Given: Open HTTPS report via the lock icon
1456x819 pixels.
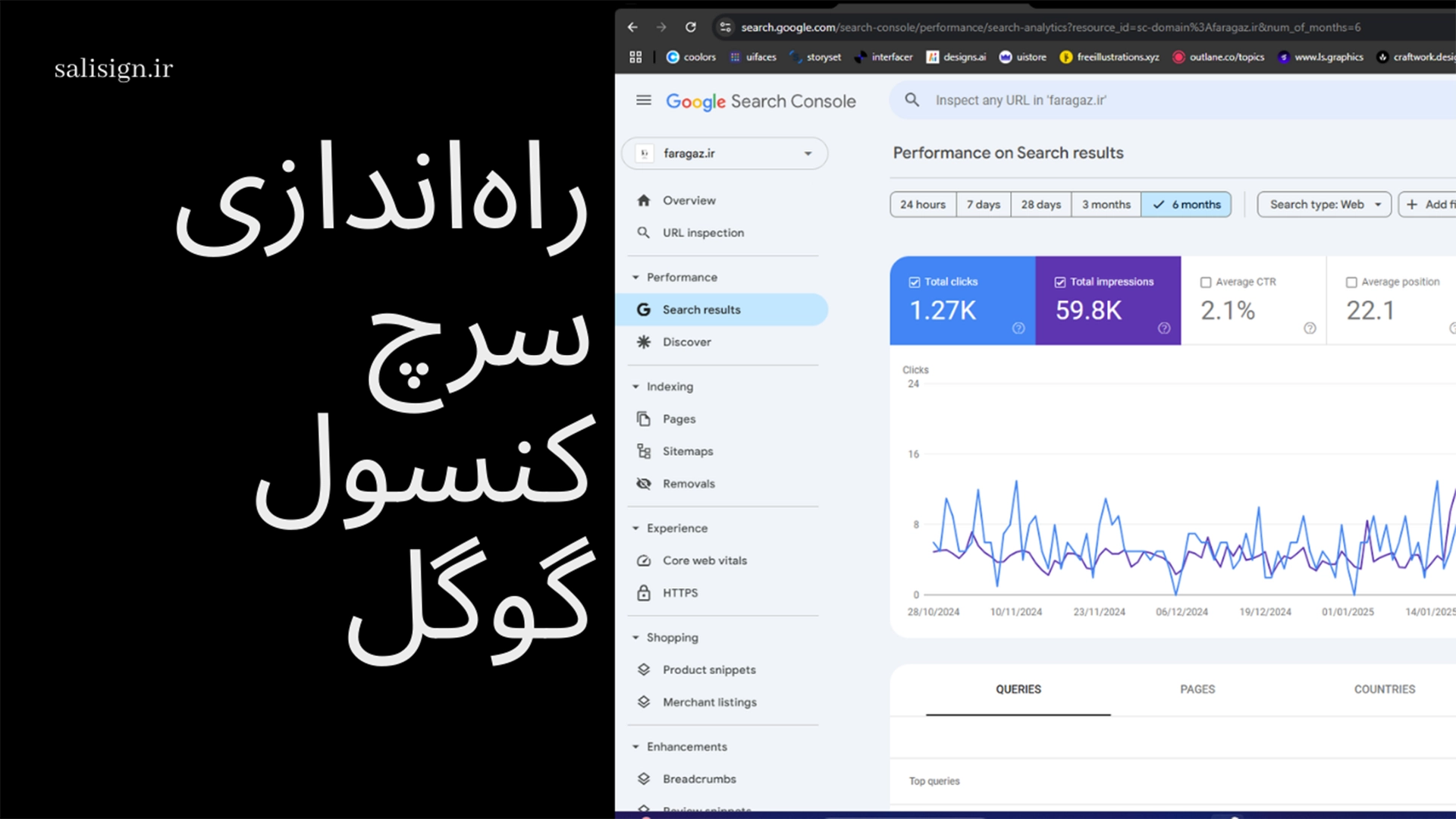Looking at the screenshot, I should tap(644, 593).
